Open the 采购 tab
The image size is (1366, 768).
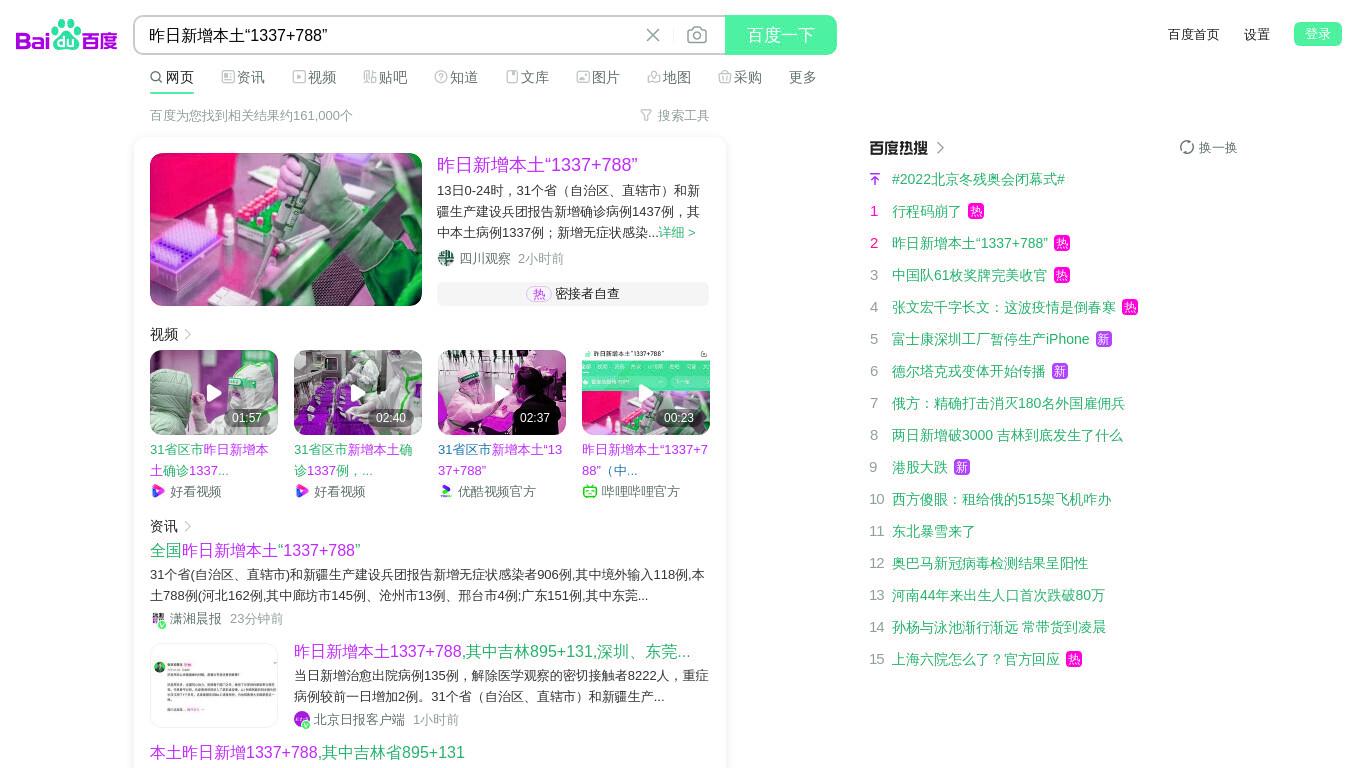740,77
